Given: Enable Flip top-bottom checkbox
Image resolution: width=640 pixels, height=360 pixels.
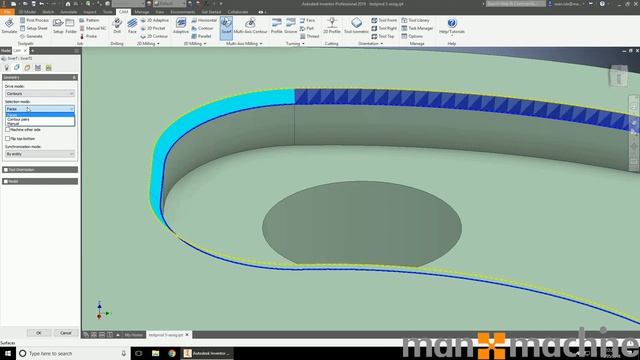Looking at the screenshot, I should (x=7, y=138).
